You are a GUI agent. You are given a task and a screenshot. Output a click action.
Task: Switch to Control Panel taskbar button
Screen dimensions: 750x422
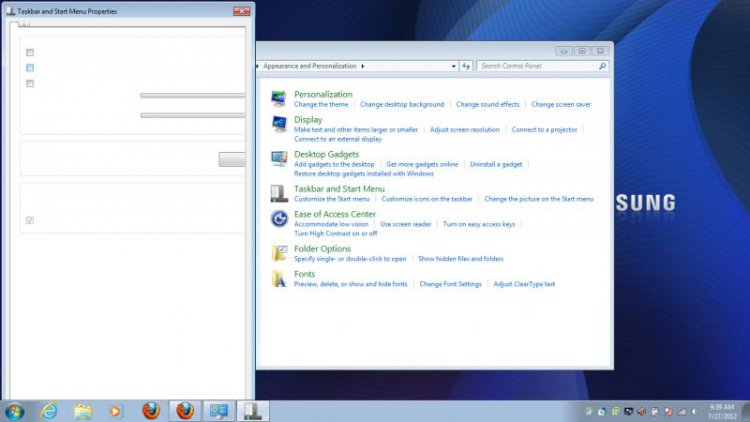point(219,411)
